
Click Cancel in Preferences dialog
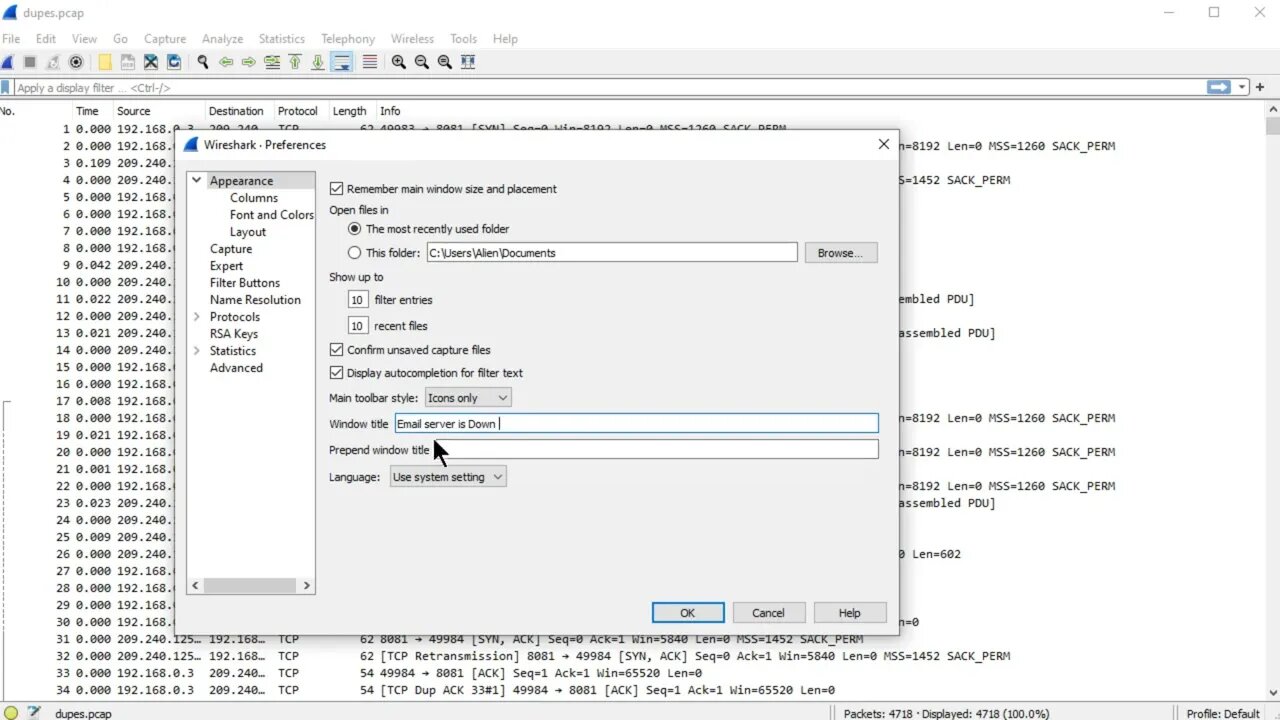(768, 613)
